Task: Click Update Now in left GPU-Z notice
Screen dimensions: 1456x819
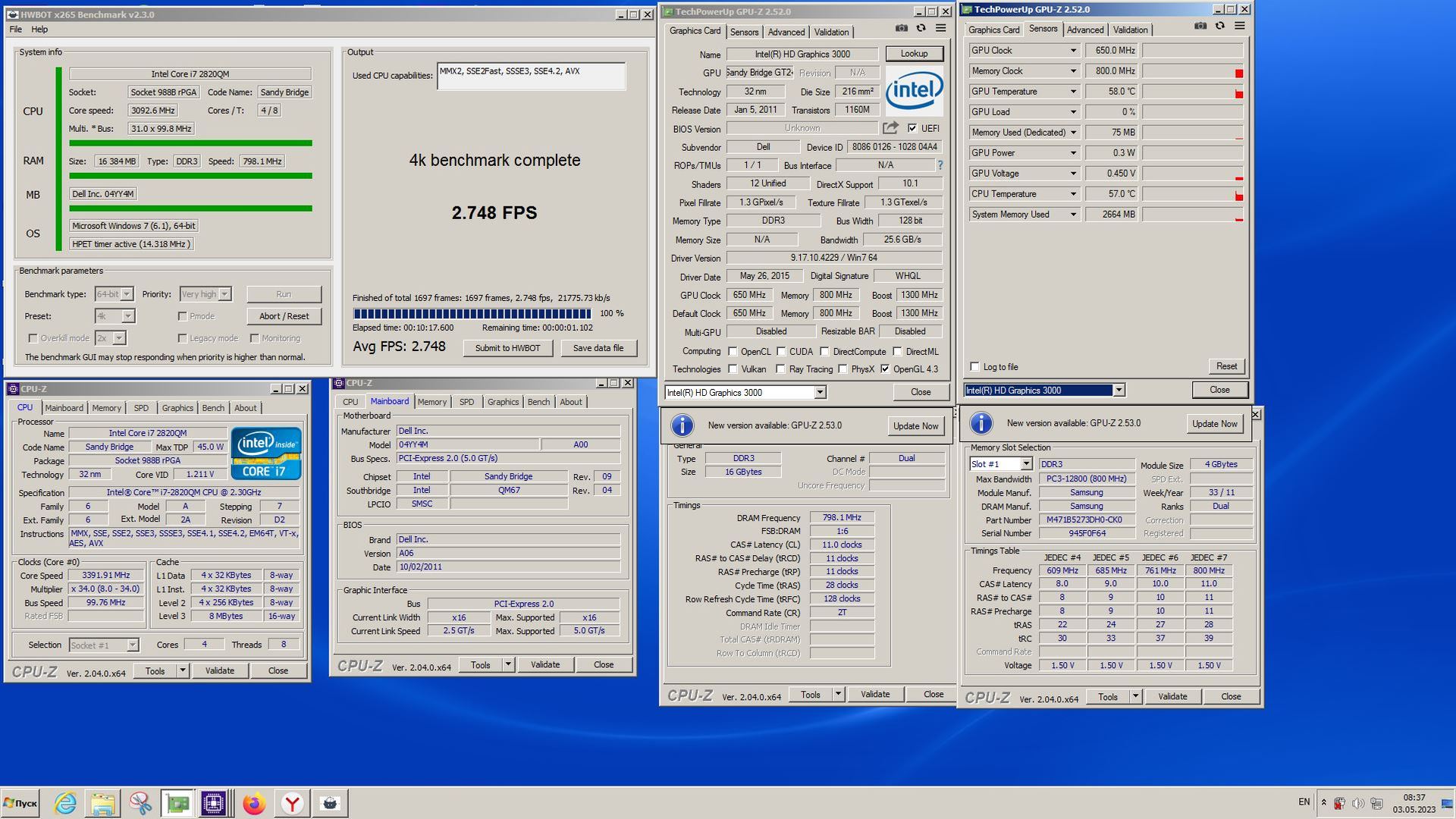Action: 915,425
